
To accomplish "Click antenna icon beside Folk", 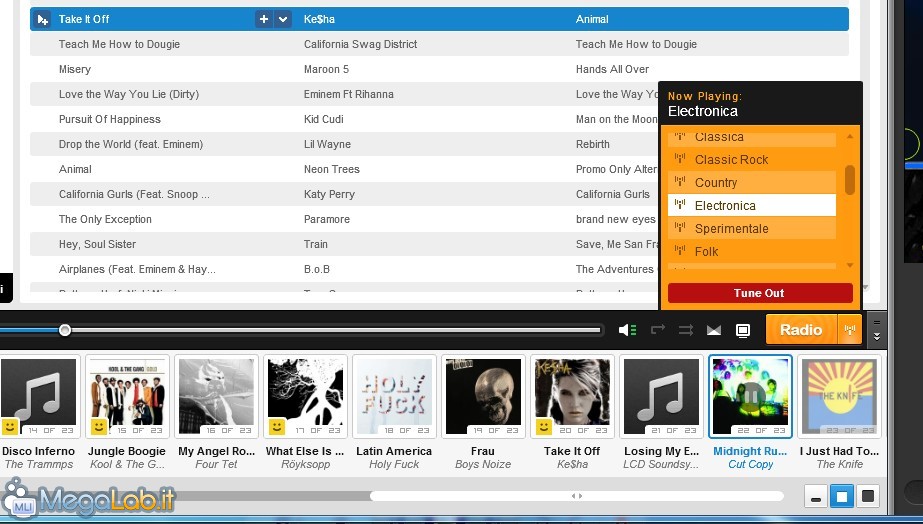I will click(680, 250).
